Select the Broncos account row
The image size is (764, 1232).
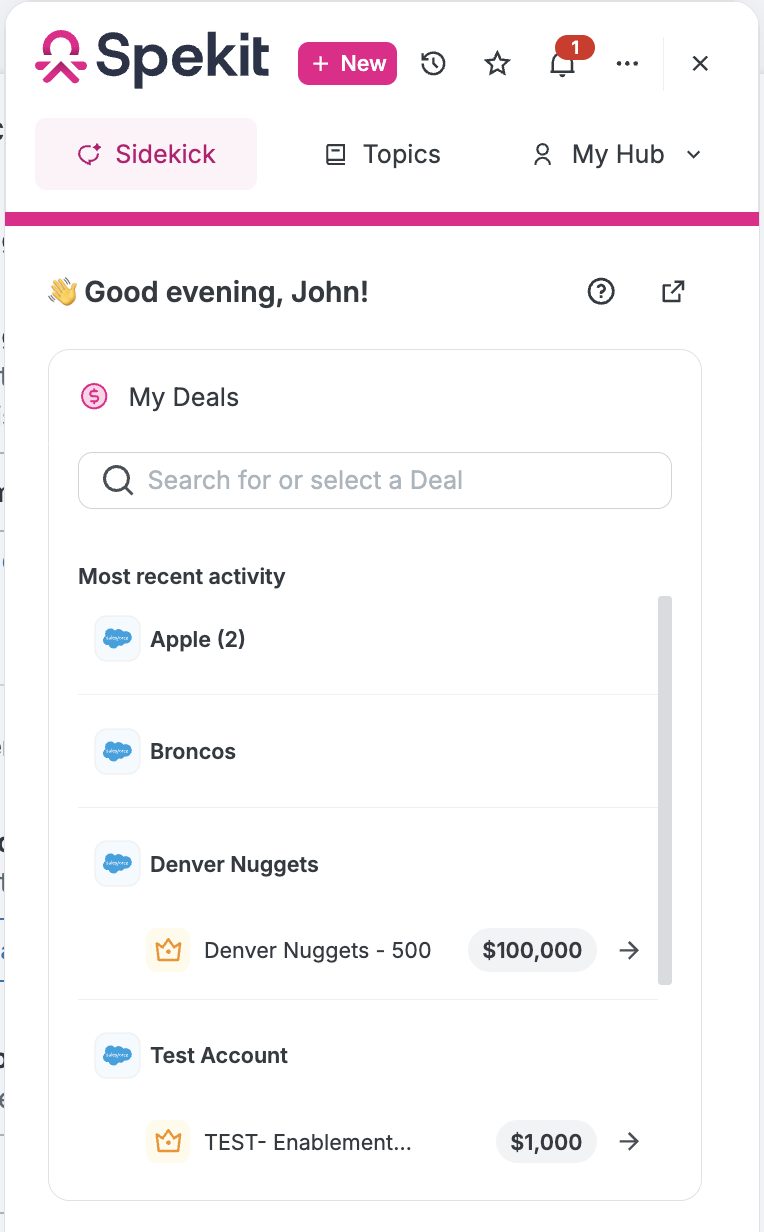pos(368,751)
